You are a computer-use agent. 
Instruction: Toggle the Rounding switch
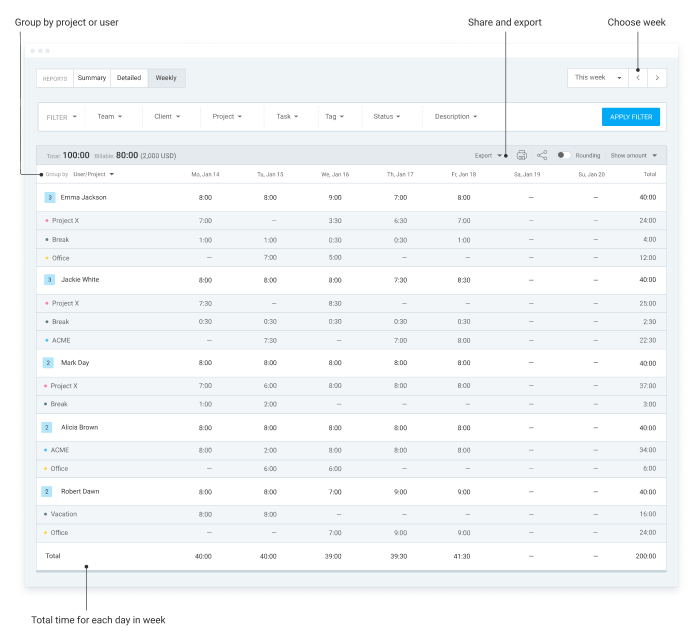click(x=564, y=155)
